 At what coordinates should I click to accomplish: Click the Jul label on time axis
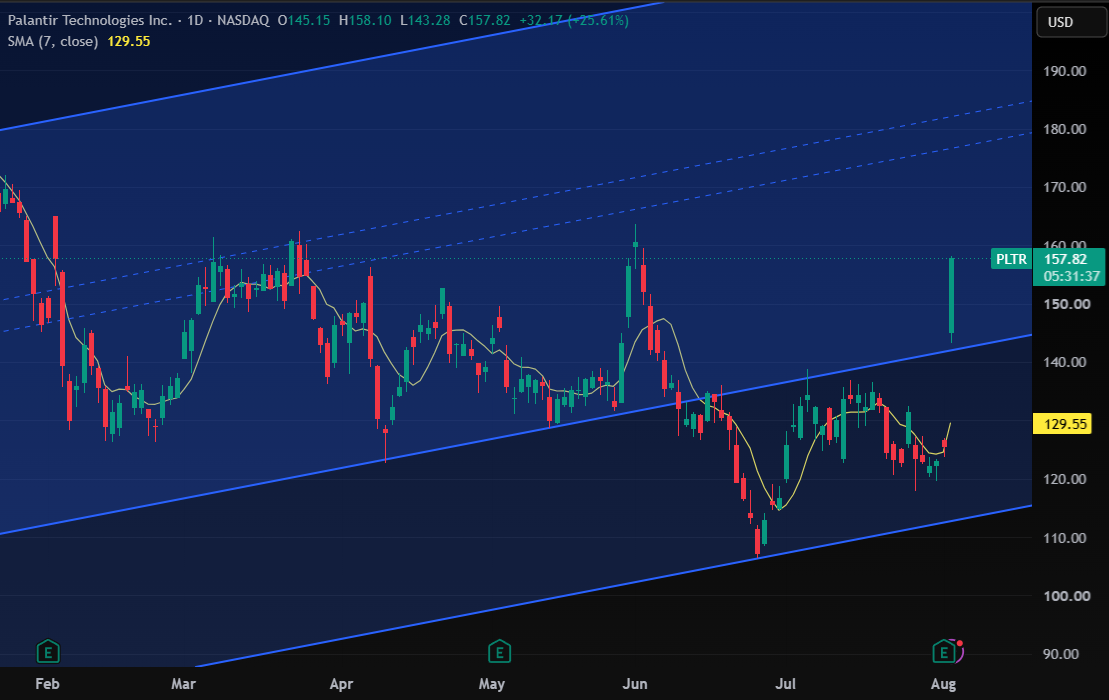[x=785, y=684]
